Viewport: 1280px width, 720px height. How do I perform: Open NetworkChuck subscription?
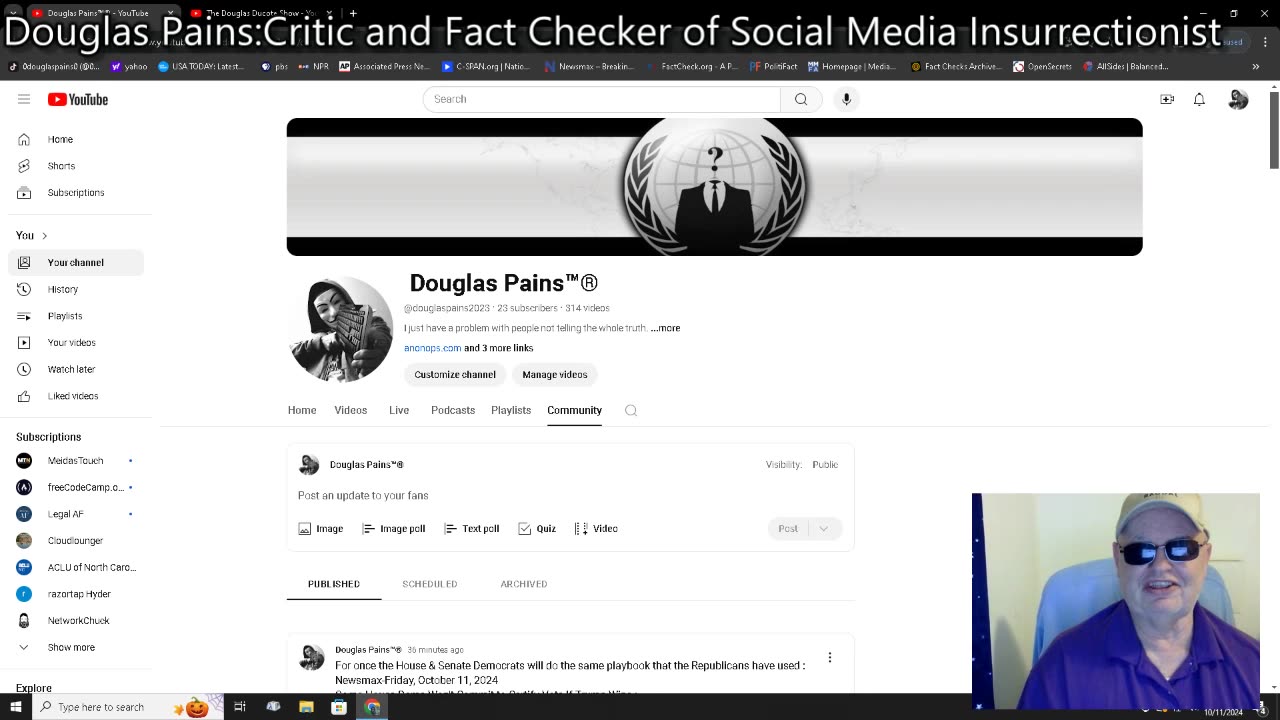pos(76,621)
